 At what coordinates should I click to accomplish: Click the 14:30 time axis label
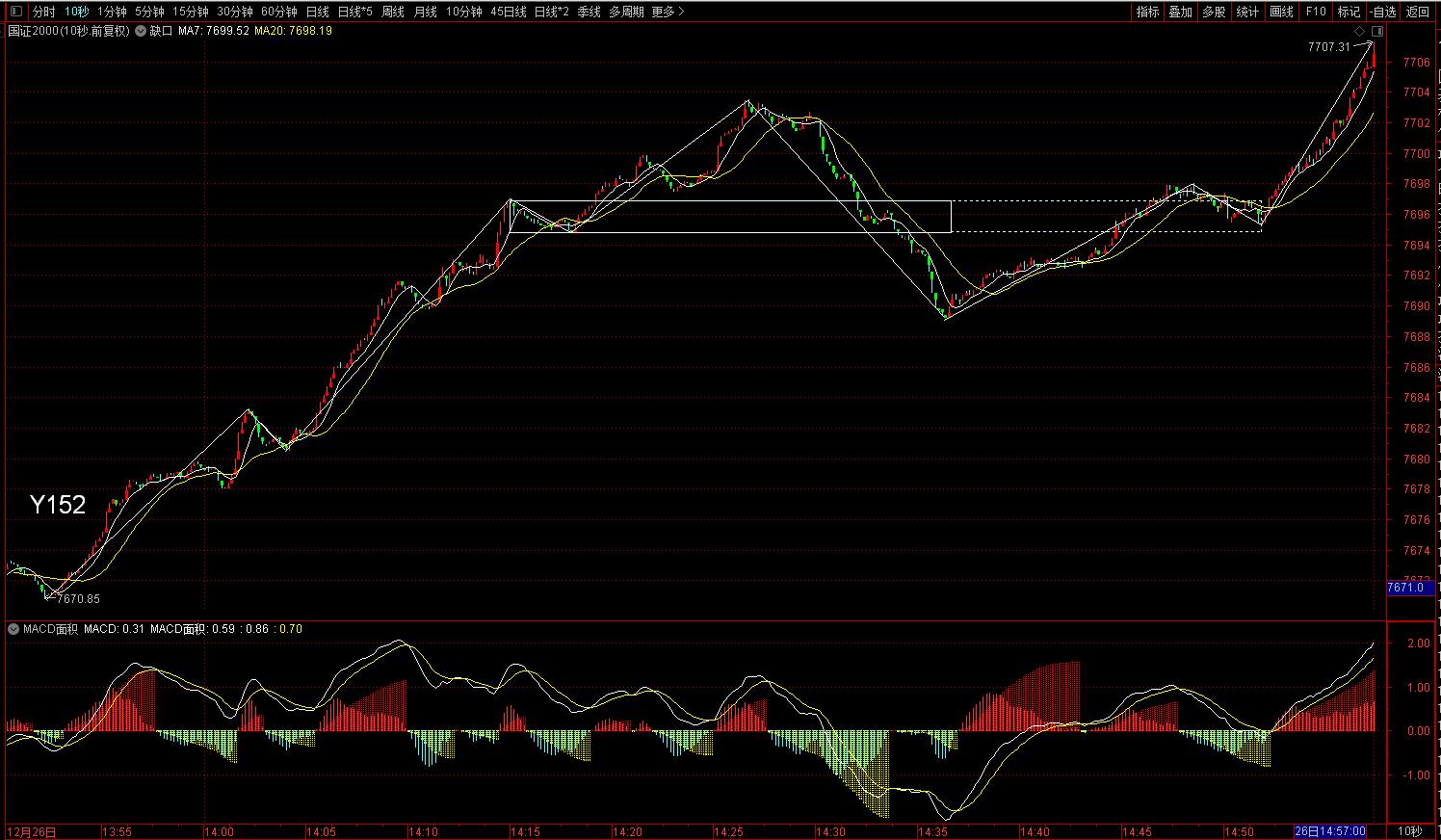click(x=830, y=831)
